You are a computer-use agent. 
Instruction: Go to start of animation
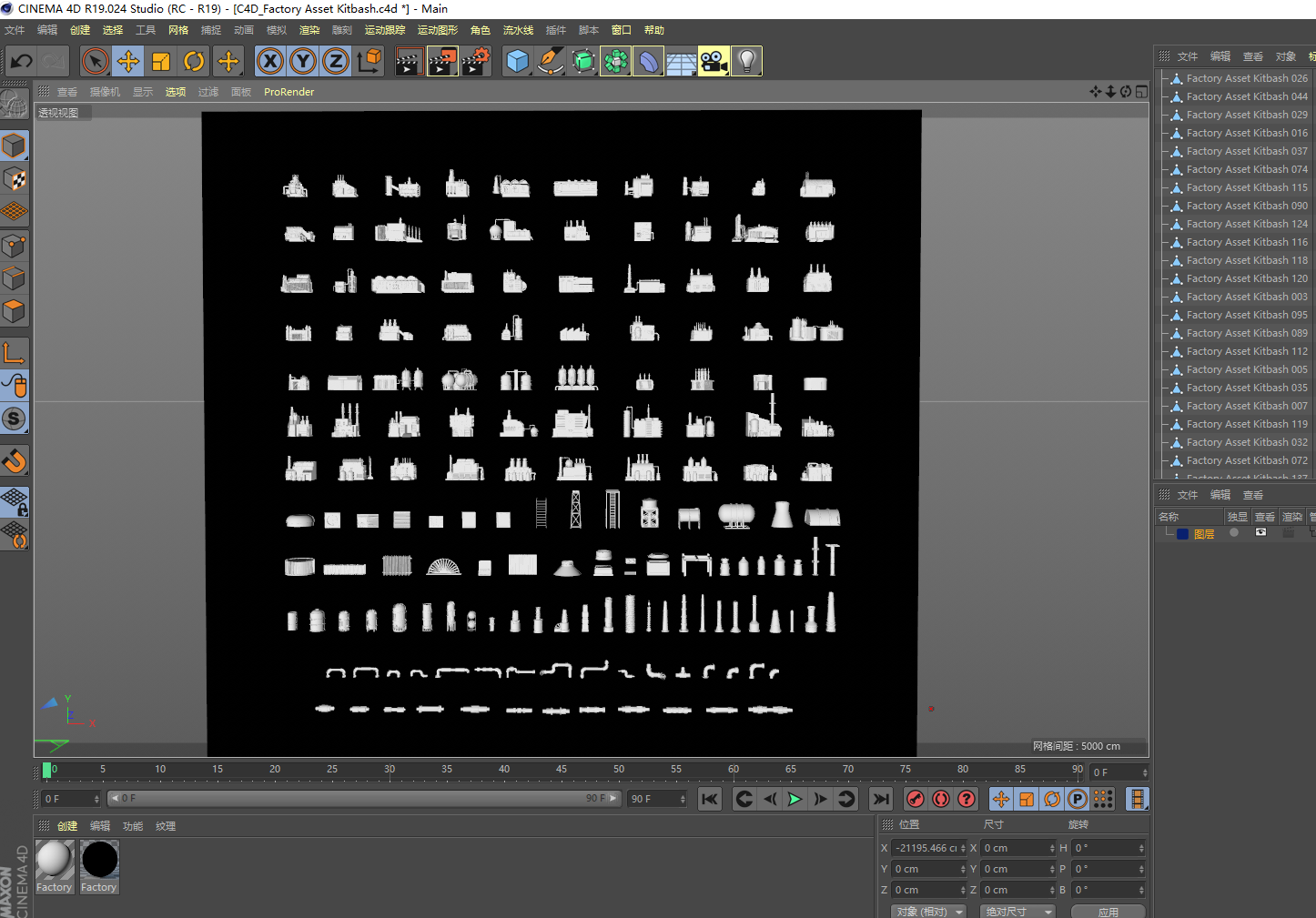click(710, 799)
